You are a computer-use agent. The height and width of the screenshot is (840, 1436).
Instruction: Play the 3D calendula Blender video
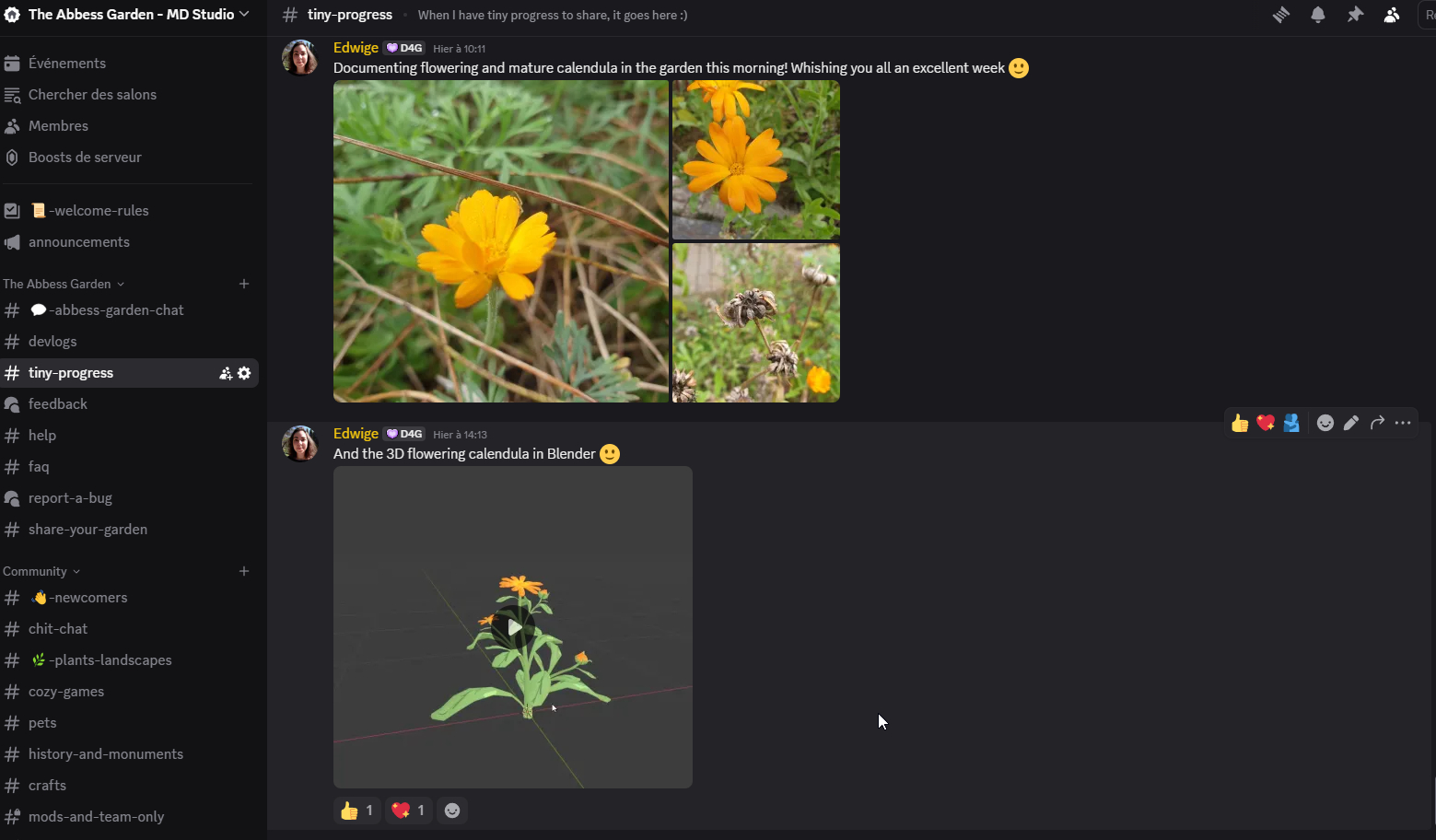pyautogui.click(x=513, y=627)
